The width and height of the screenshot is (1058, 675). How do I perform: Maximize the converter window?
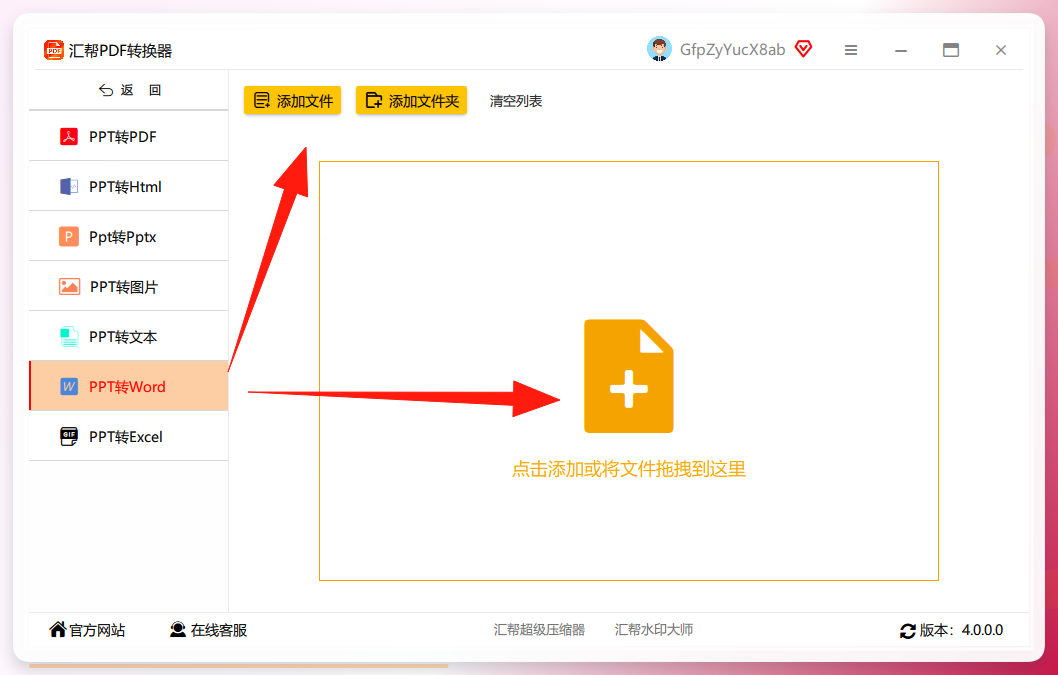tap(951, 50)
